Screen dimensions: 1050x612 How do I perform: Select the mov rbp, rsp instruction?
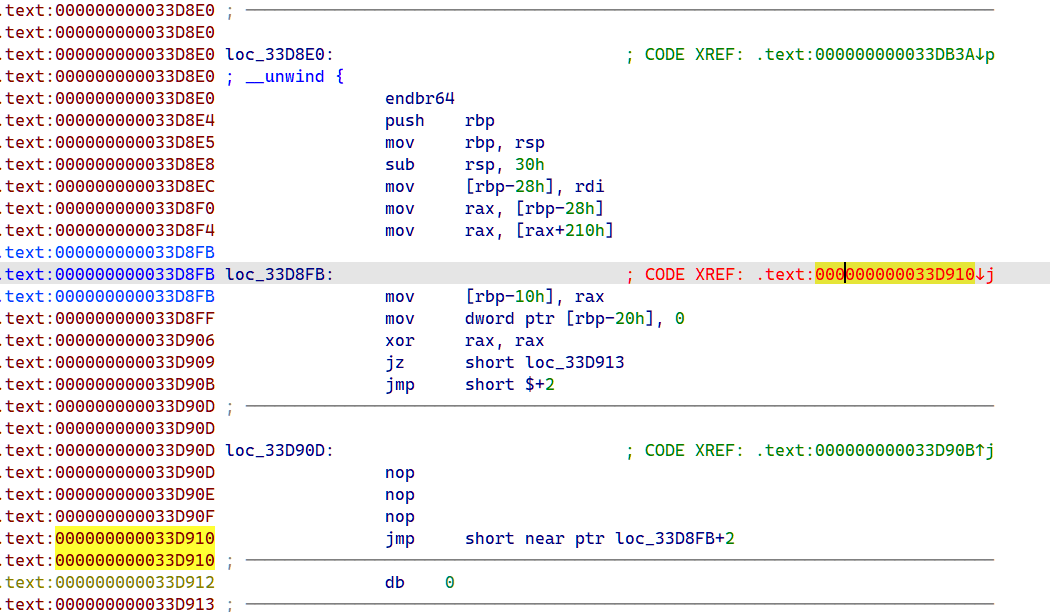click(465, 143)
